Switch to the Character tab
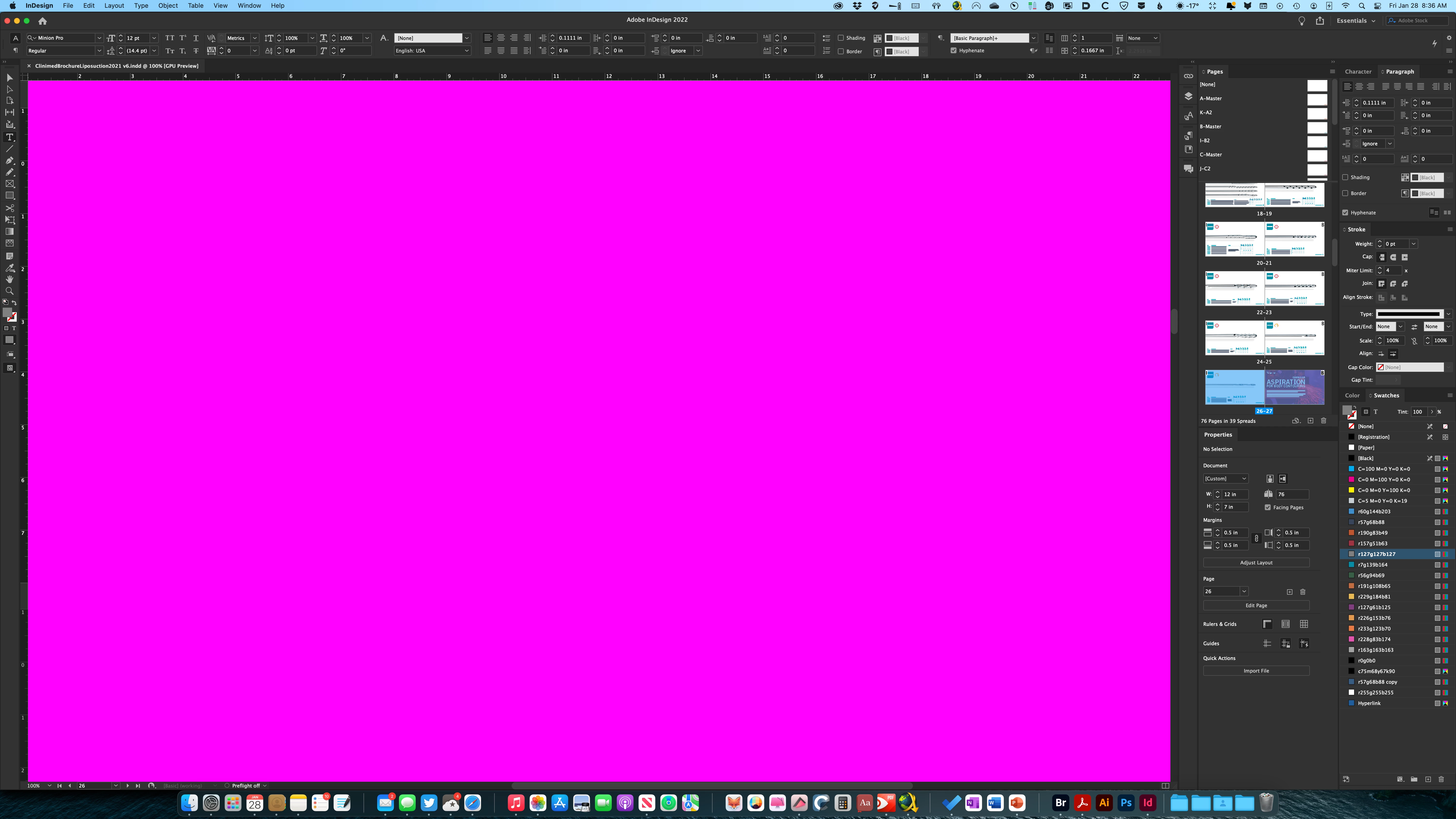This screenshot has height=819, width=1456. (x=1358, y=72)
